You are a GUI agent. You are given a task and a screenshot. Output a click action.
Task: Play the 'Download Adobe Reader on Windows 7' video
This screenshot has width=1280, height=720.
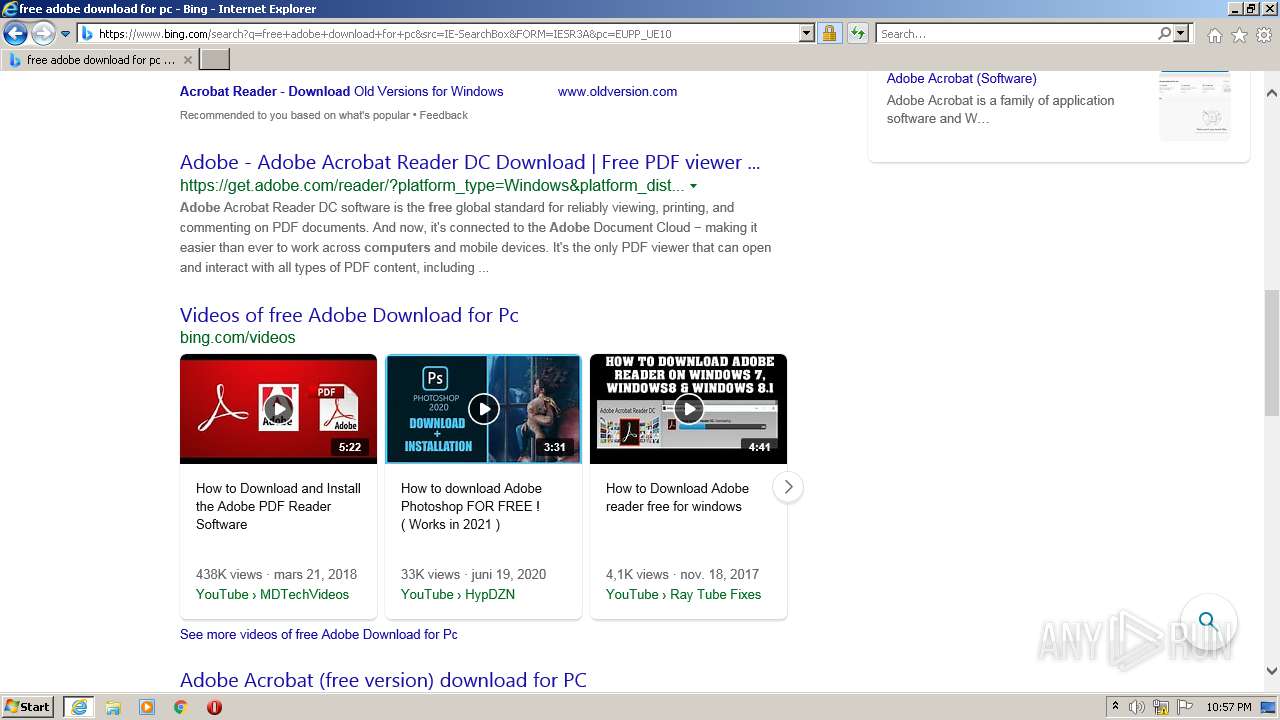click(688, 409)
